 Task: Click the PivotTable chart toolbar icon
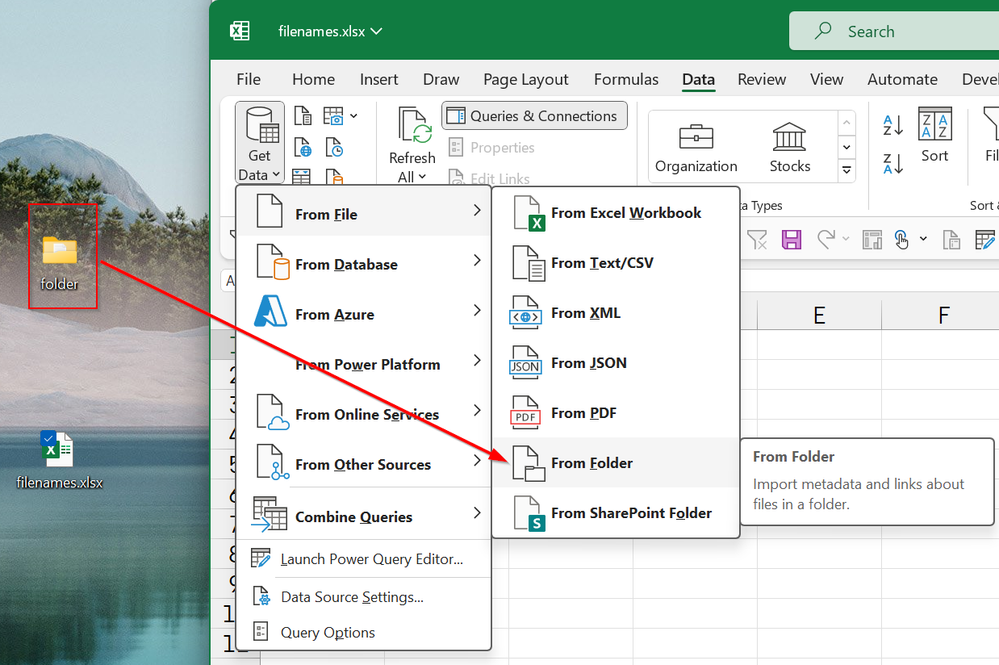click(x=872, y=240)
